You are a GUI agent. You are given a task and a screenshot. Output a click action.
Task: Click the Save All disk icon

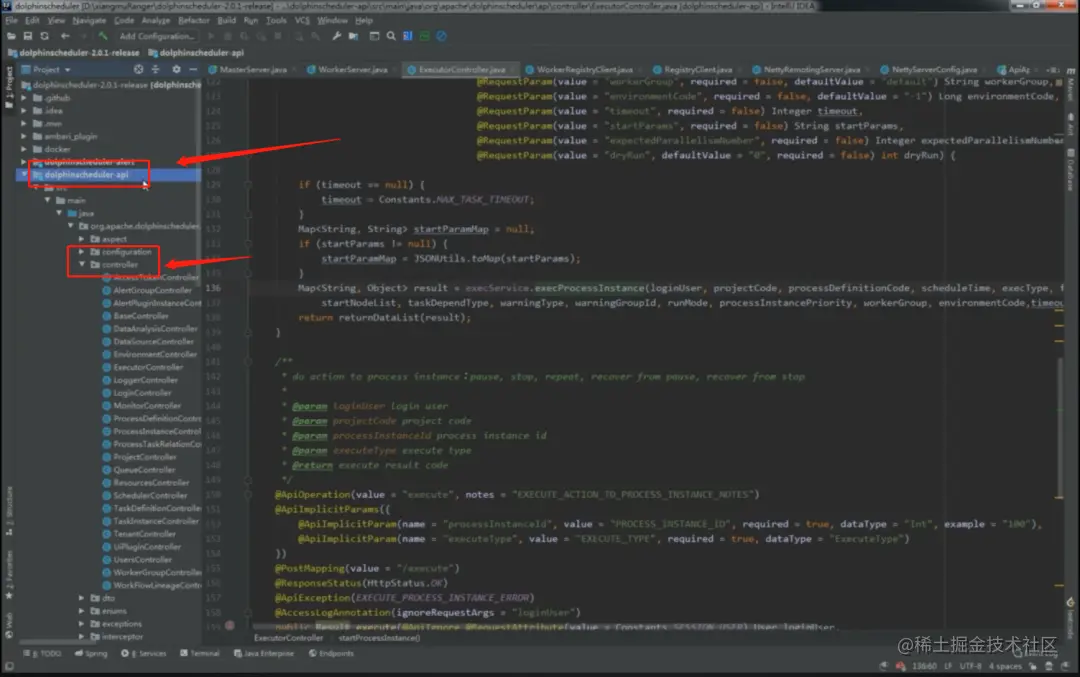point(28,36)
